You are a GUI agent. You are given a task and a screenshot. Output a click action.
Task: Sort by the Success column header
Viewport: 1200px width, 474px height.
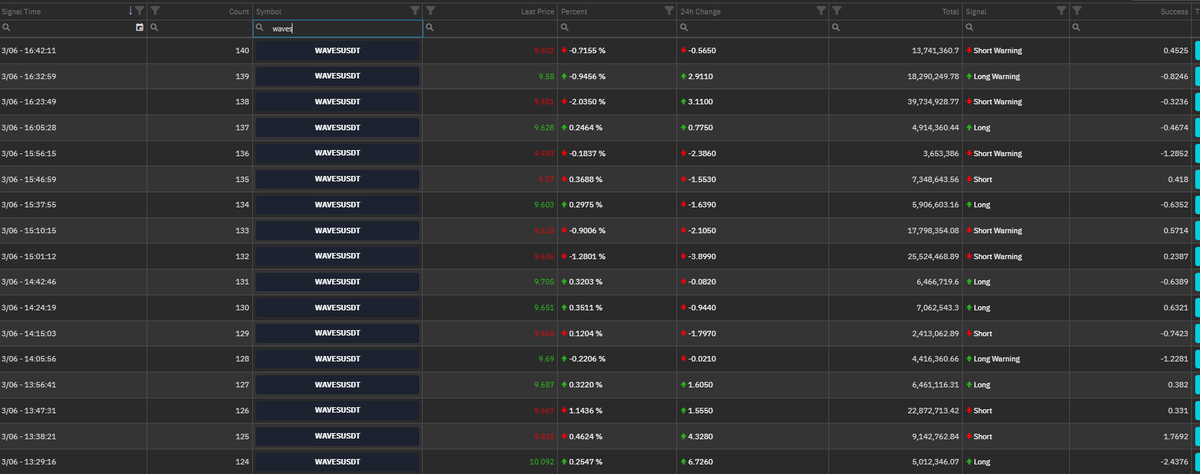click(x=1174, y=11)
